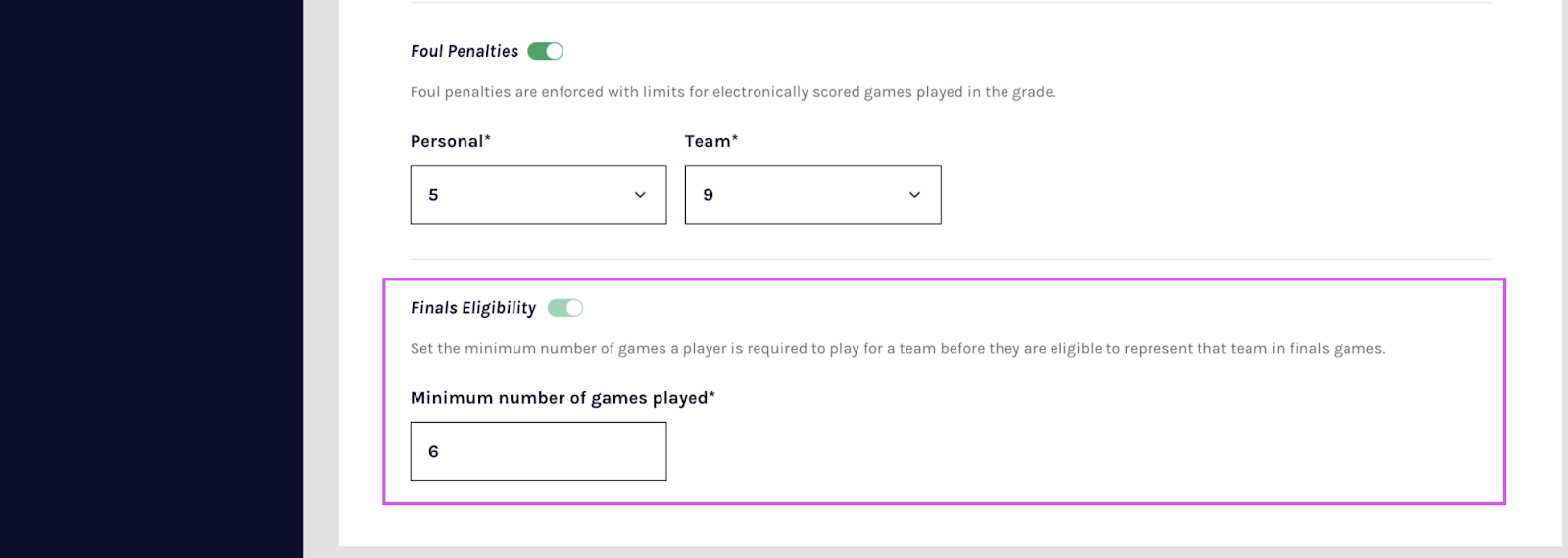Click the chevron arrow in Team dropdown
Screen dimensions: 1568x558
coord(914,195)
